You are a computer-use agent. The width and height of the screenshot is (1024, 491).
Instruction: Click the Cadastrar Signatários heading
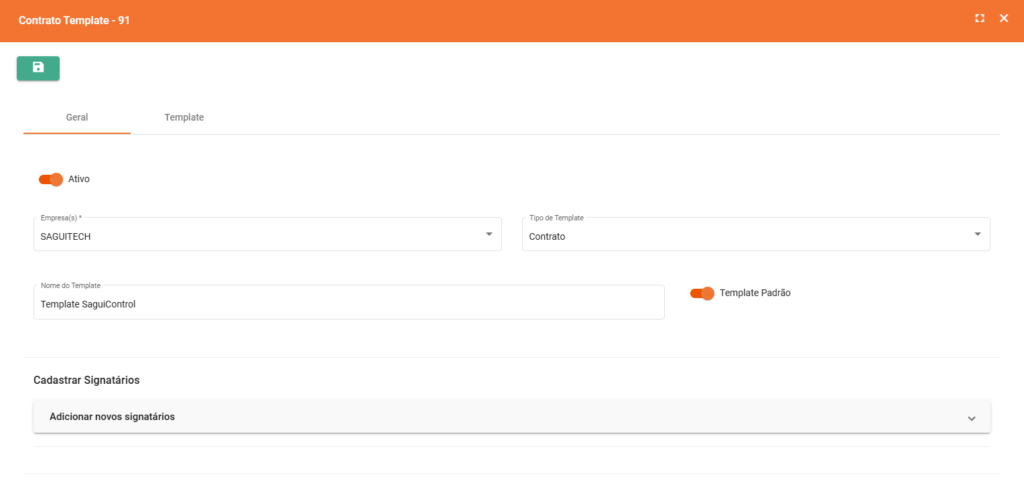[x=86, y=381]
